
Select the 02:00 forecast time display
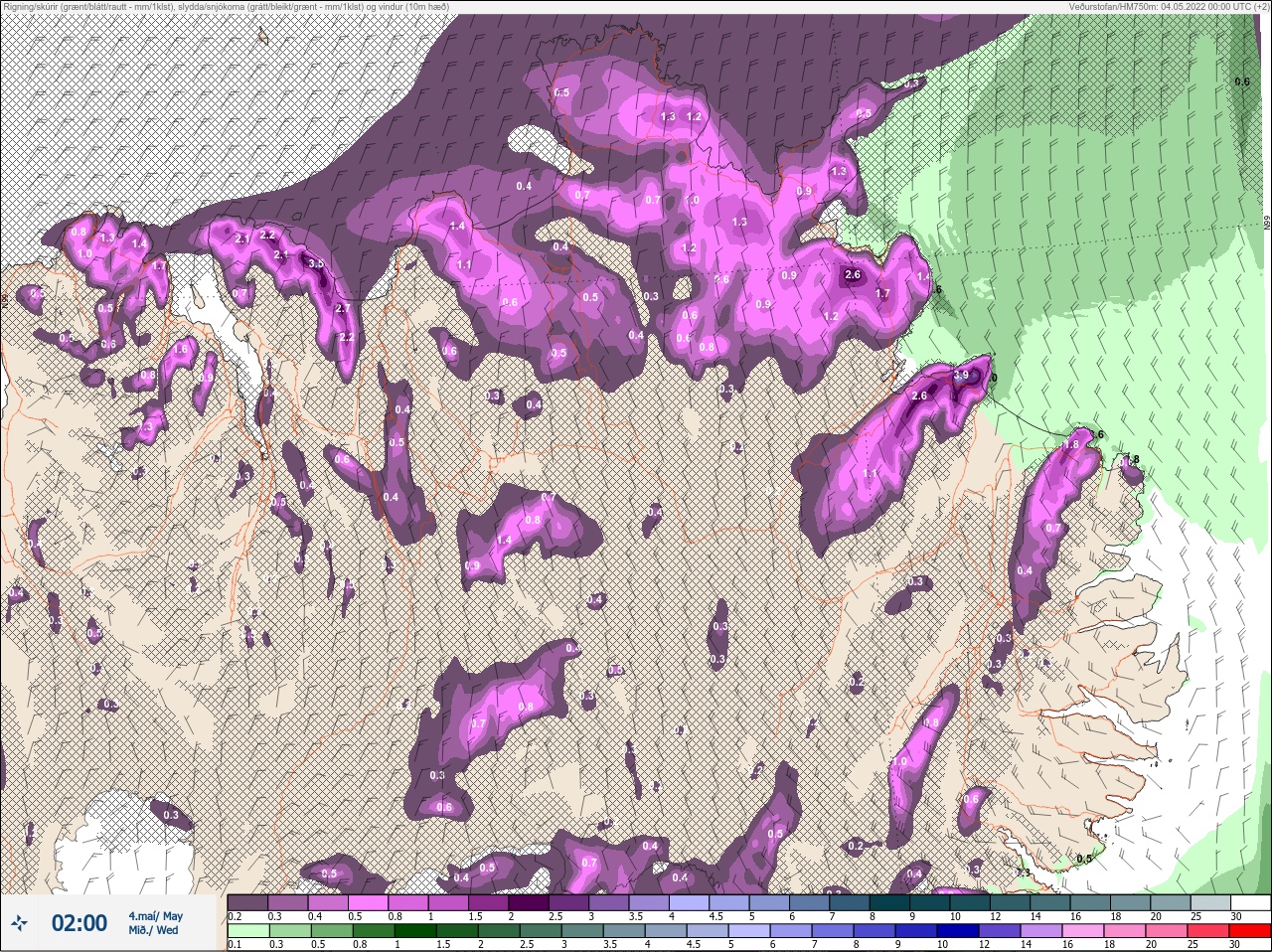(79, 923)
